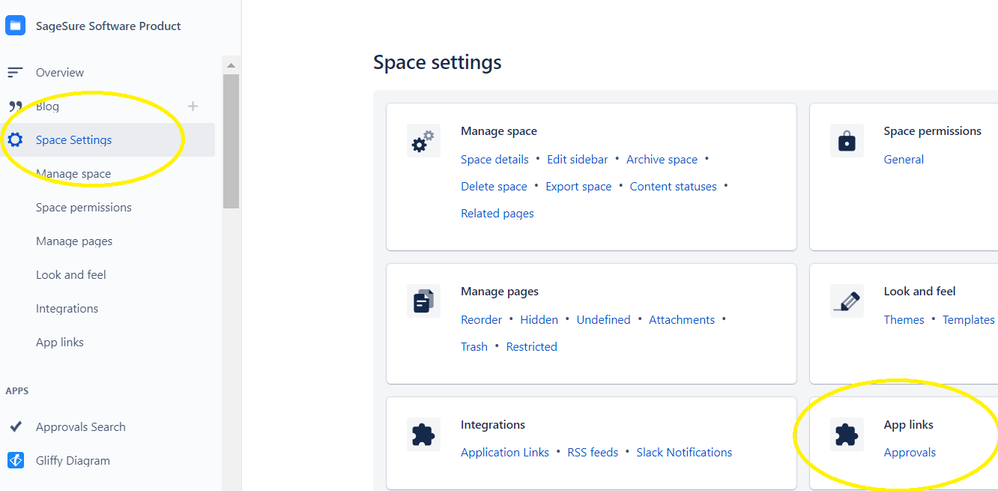Viewport: 998px width, 491px height.
Task: Click the Integrations card heading
Action: coord(493,425)
